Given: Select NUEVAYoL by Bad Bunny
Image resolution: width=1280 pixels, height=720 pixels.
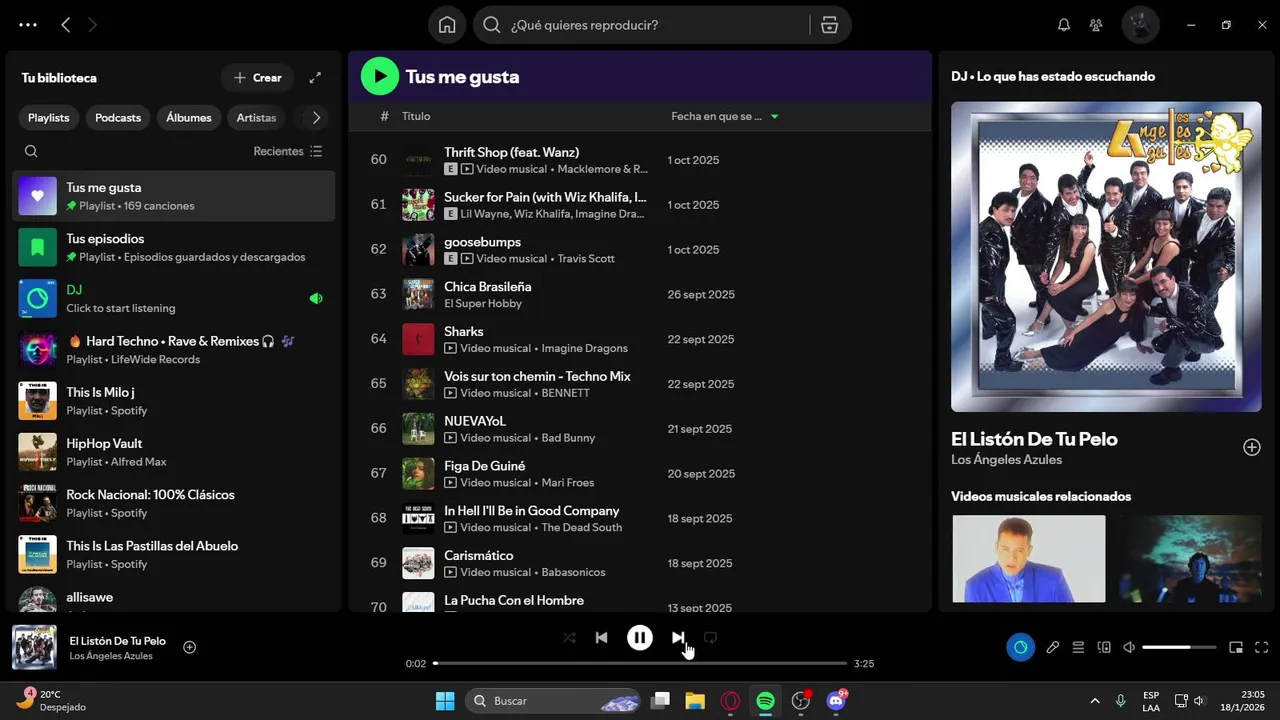Looking at the screenshot, I should [640, 429].
